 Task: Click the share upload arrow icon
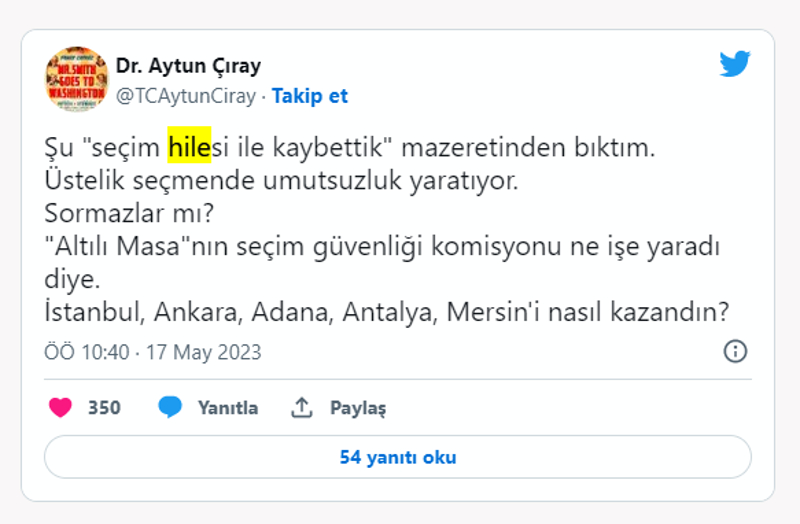pos(301,408)
